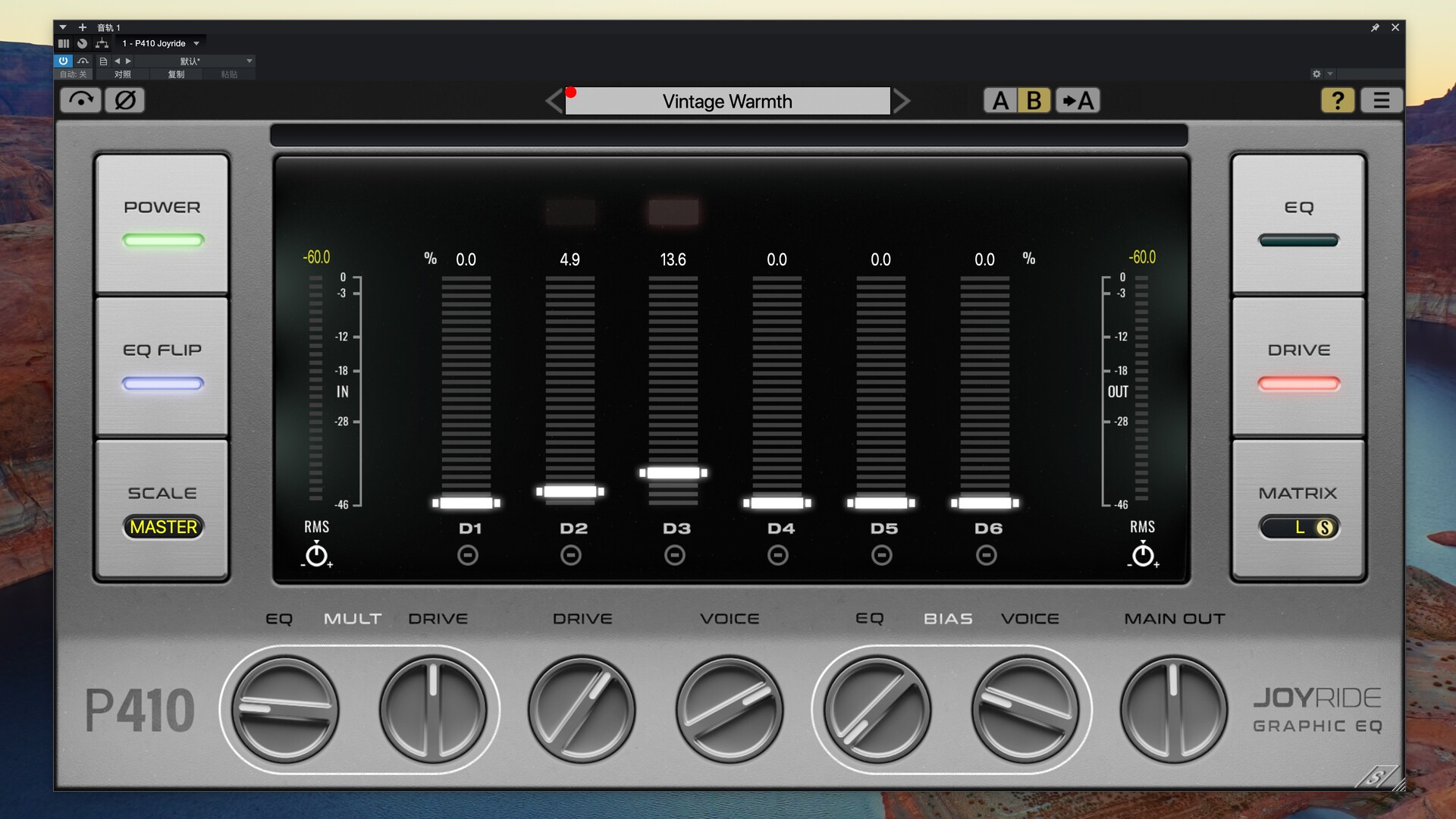Toggle the DRIVE switch on right panel
The image size is (1456, 819).
pos(1298,367)
